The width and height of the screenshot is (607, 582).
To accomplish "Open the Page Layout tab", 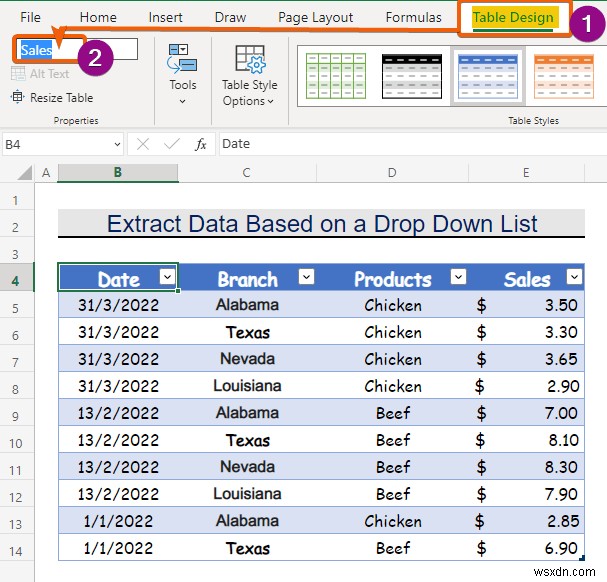I will (x=316, y=17).
